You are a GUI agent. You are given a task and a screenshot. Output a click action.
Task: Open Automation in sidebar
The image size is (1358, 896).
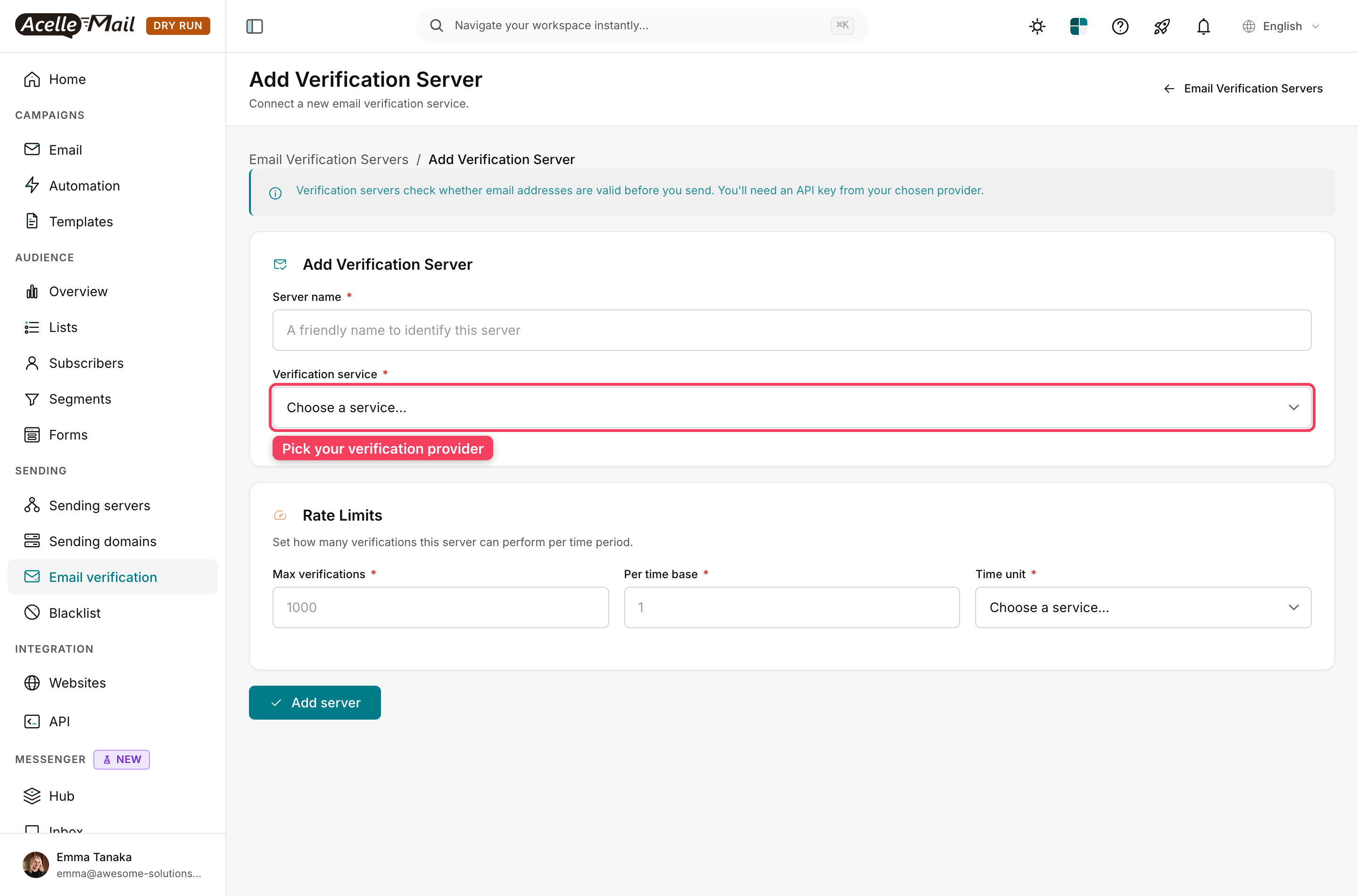113,186
